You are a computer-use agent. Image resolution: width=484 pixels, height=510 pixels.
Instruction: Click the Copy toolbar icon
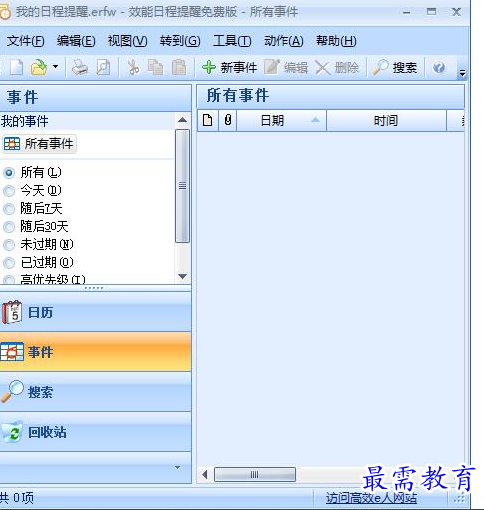tap(155, 67)
